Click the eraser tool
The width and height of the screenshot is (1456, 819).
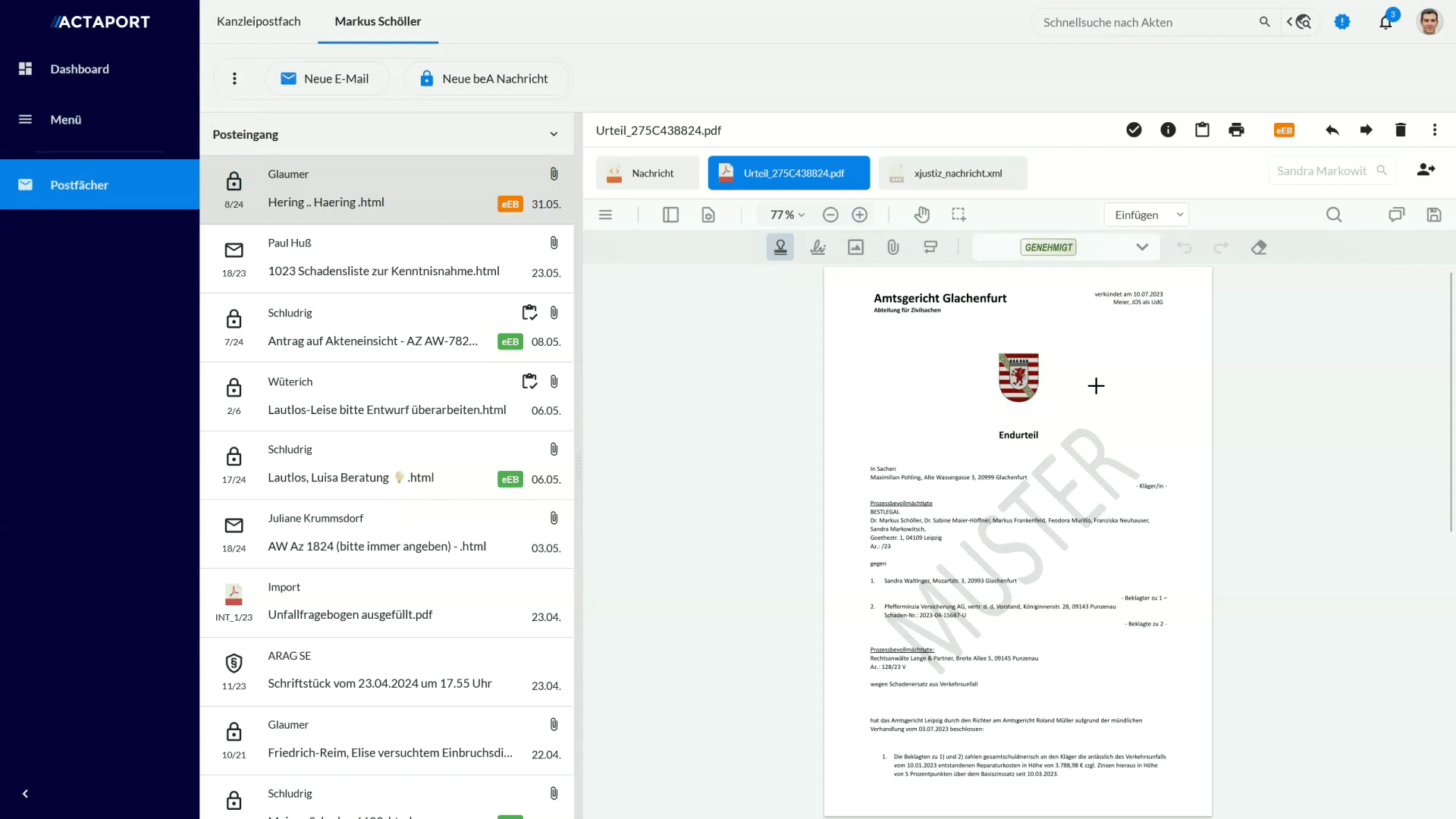point(1259,247)
